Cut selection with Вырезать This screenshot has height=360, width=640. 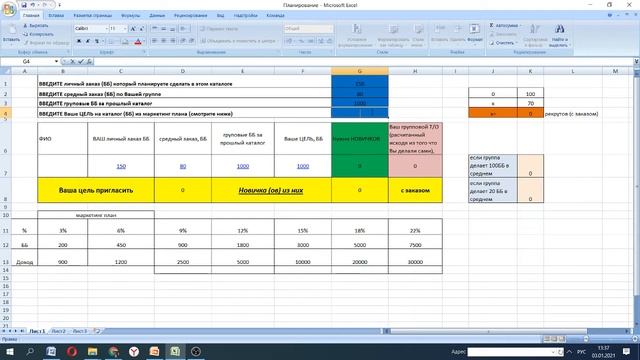click(x=36, y=26)
